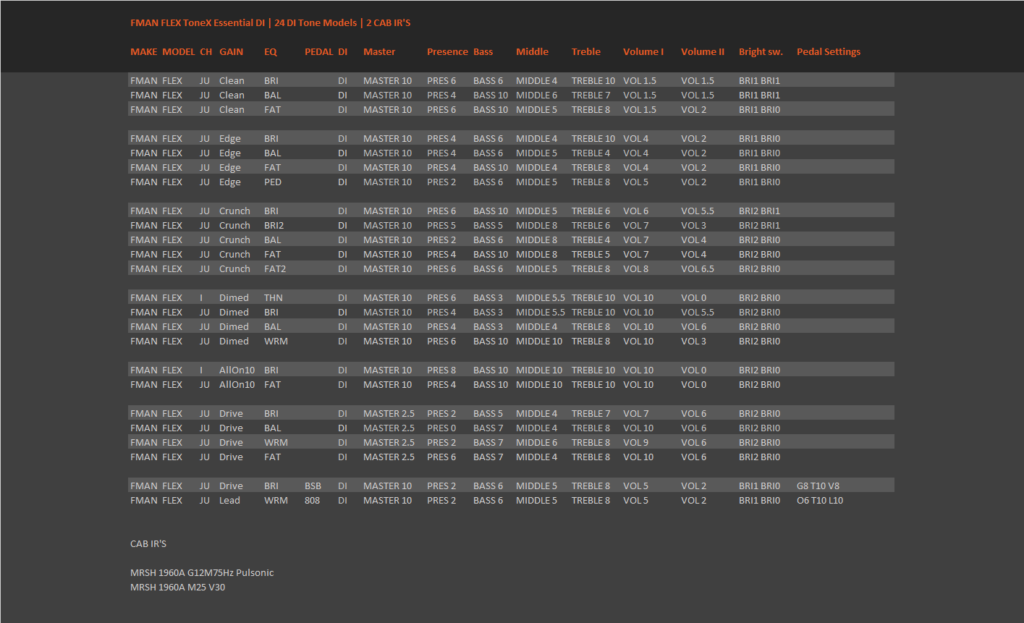
Task: Click the PRES 8 cell
Action: click(441, 370)
